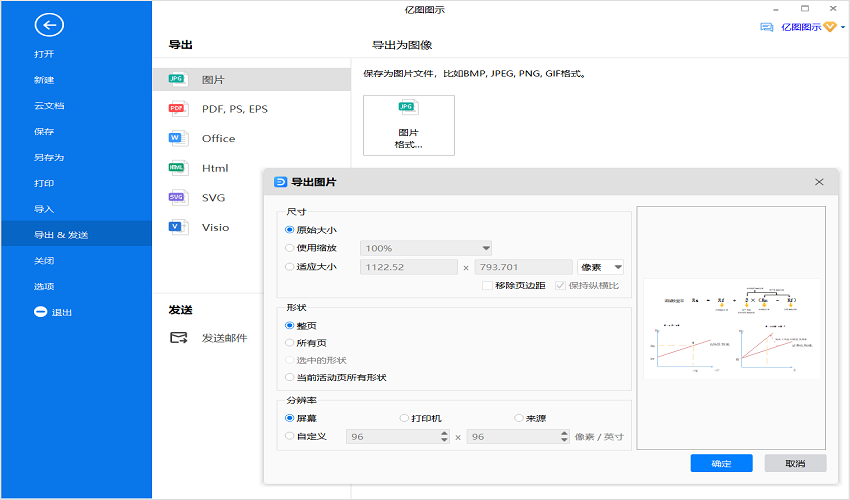
Task: Click the 亿图图示 account link
Action: (801, 27)
